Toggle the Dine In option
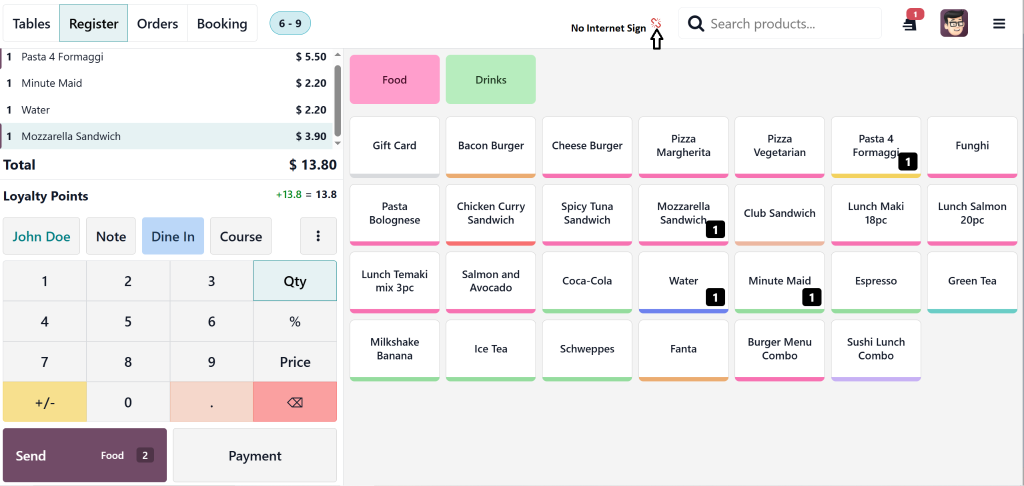 pyautogui.click(x=173, y=236)
